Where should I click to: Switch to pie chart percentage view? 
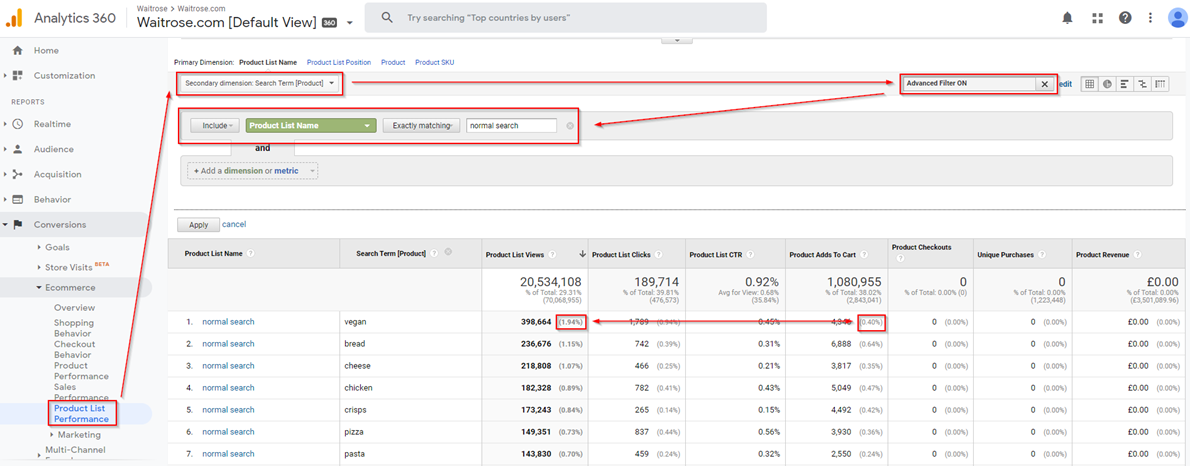click(x=1107, y=84)
